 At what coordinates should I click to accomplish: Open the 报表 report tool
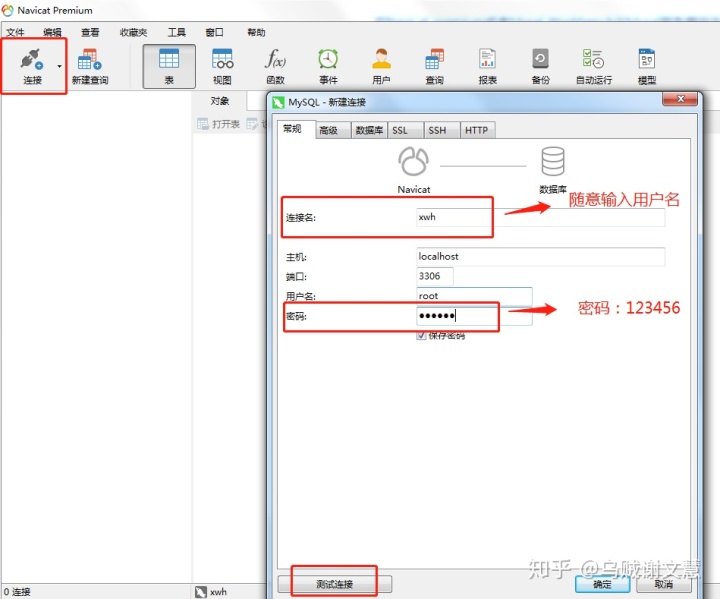tap(487, 67)
